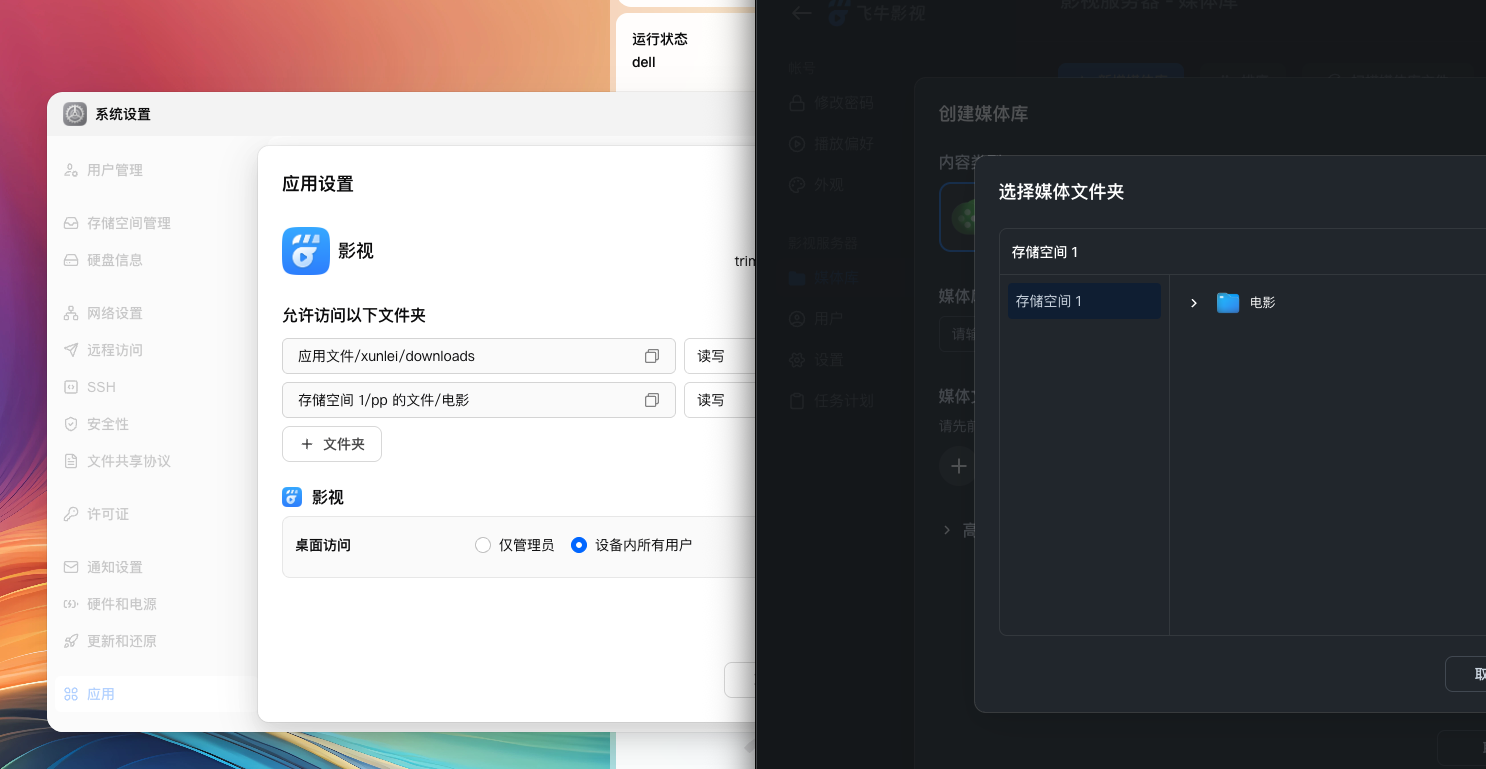Click the round plus icon under 媒体文件夹

(x=958, y=466)
